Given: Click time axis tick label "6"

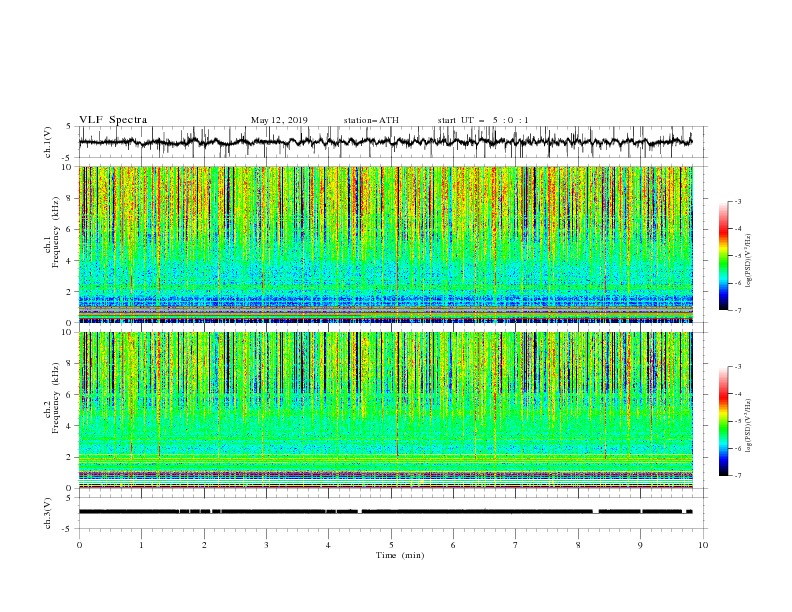Looking at the screenshot, I should point(453,545).
